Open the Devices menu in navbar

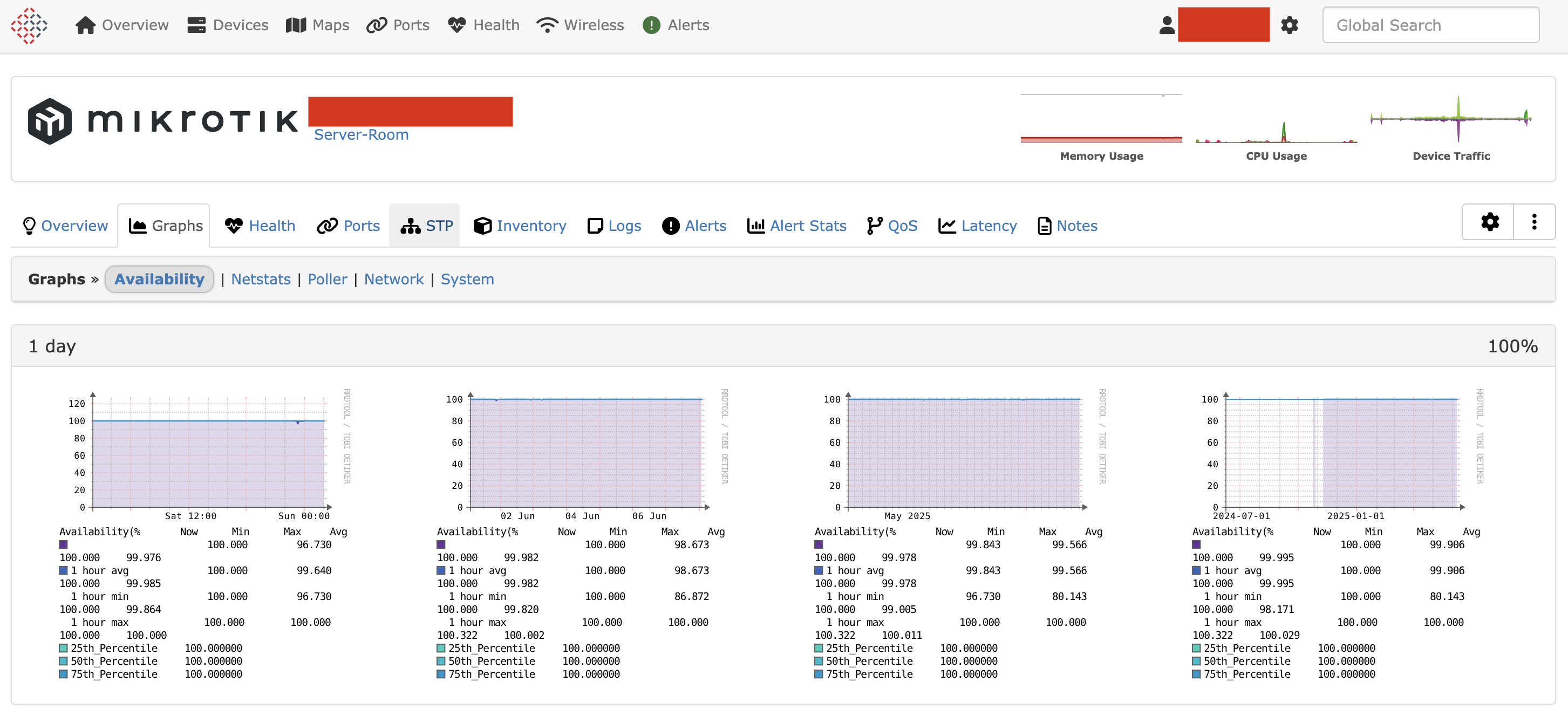(228, 25)
